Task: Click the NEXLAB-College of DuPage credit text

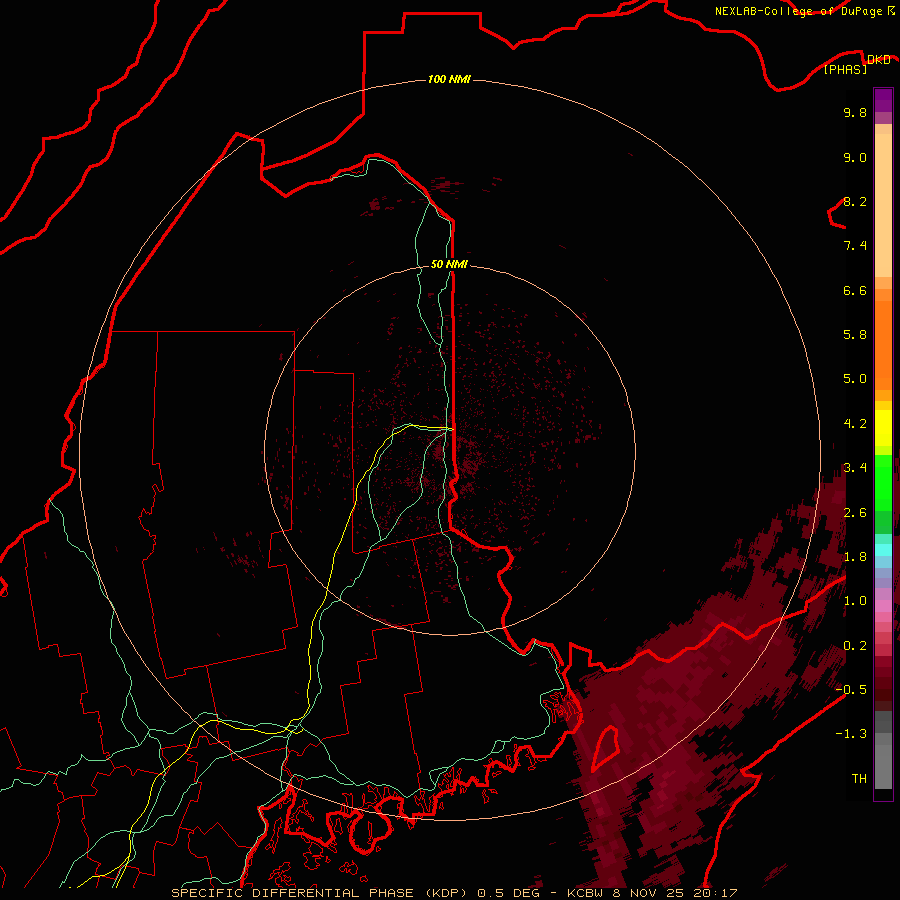Action: tap(800, 11)
